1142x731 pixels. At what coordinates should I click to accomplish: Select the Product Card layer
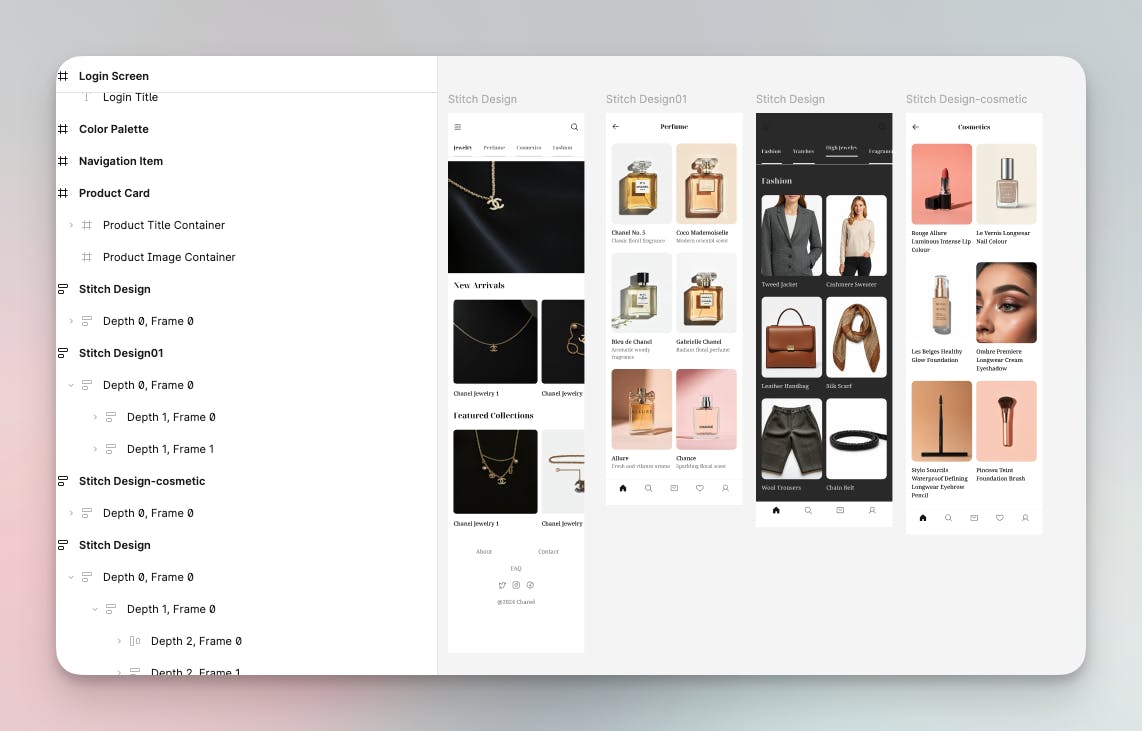pos(114,193)
